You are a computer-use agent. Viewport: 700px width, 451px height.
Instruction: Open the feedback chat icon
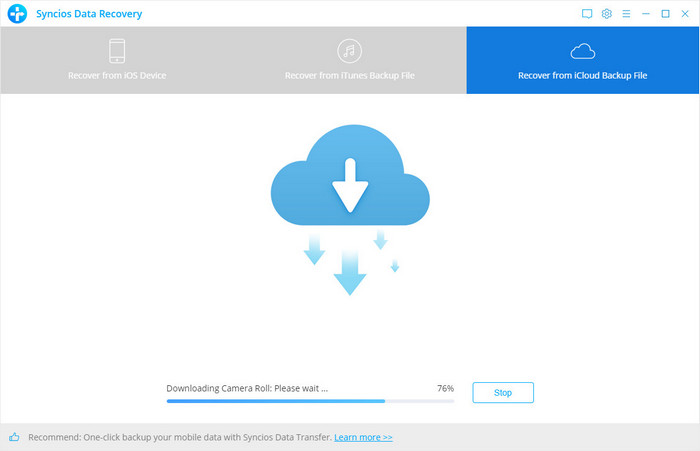point(587,14)
